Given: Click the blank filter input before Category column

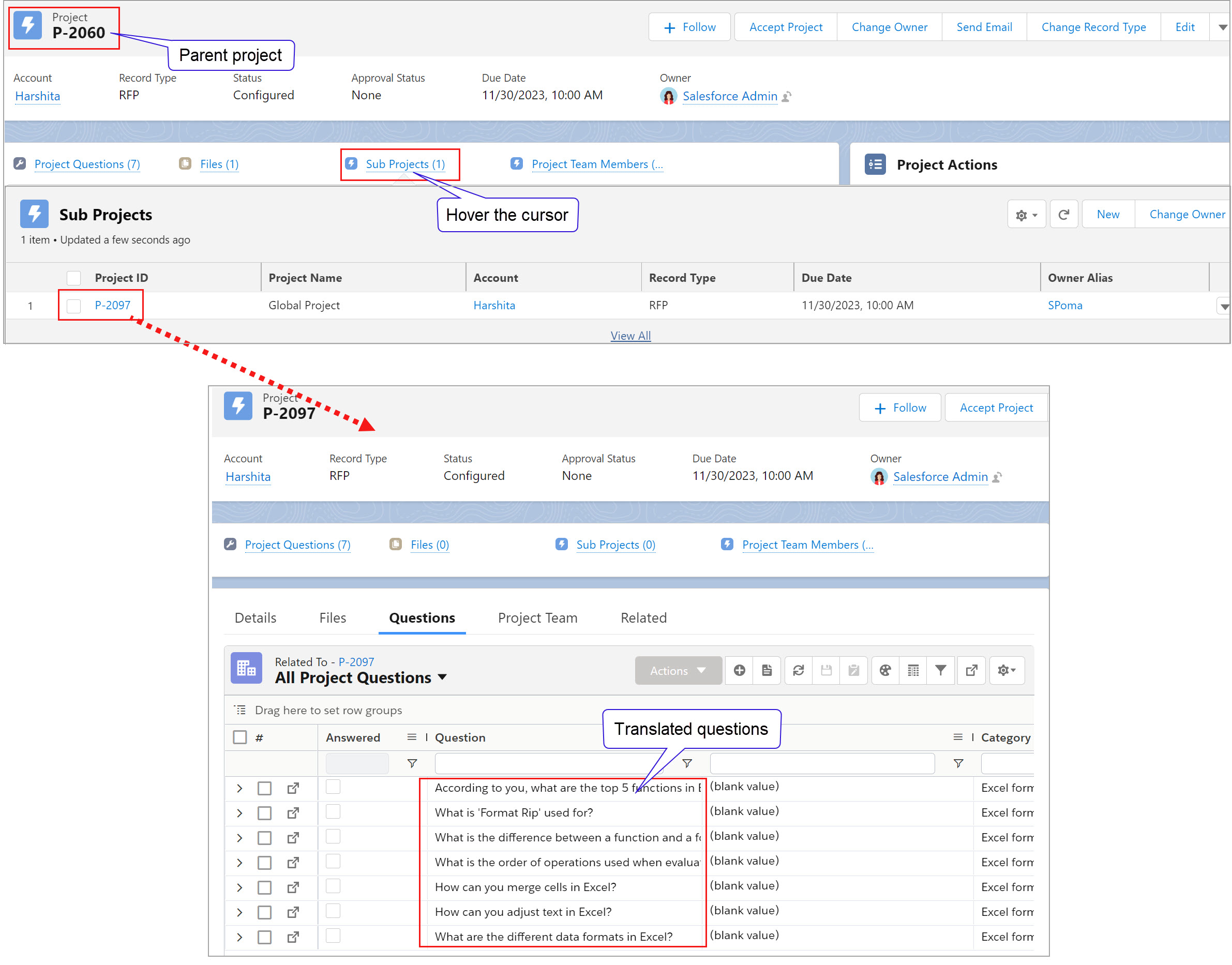Looking at the screenshot, I should pyautogui.click(x=822, y=764).
